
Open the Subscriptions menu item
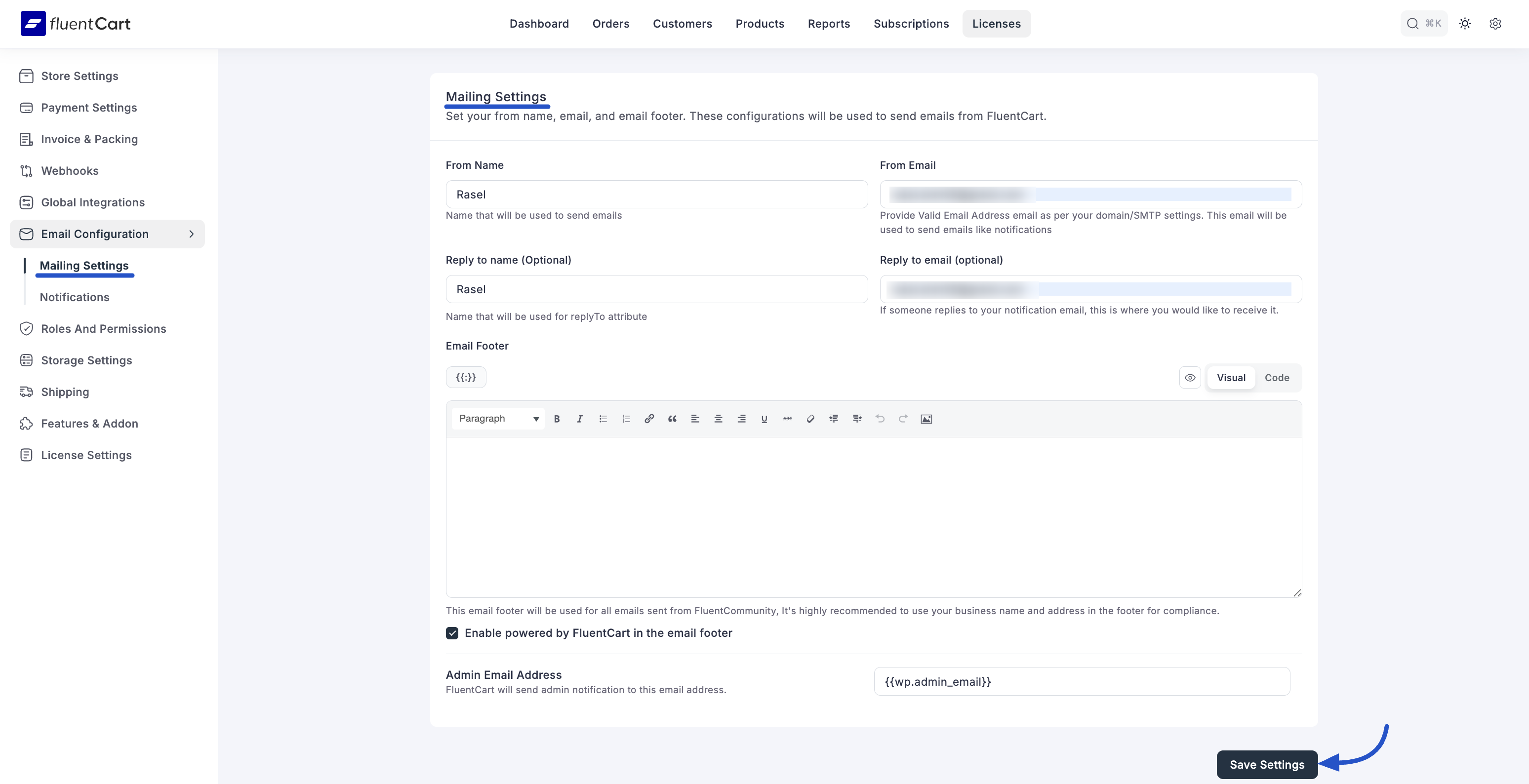[911, 24]
